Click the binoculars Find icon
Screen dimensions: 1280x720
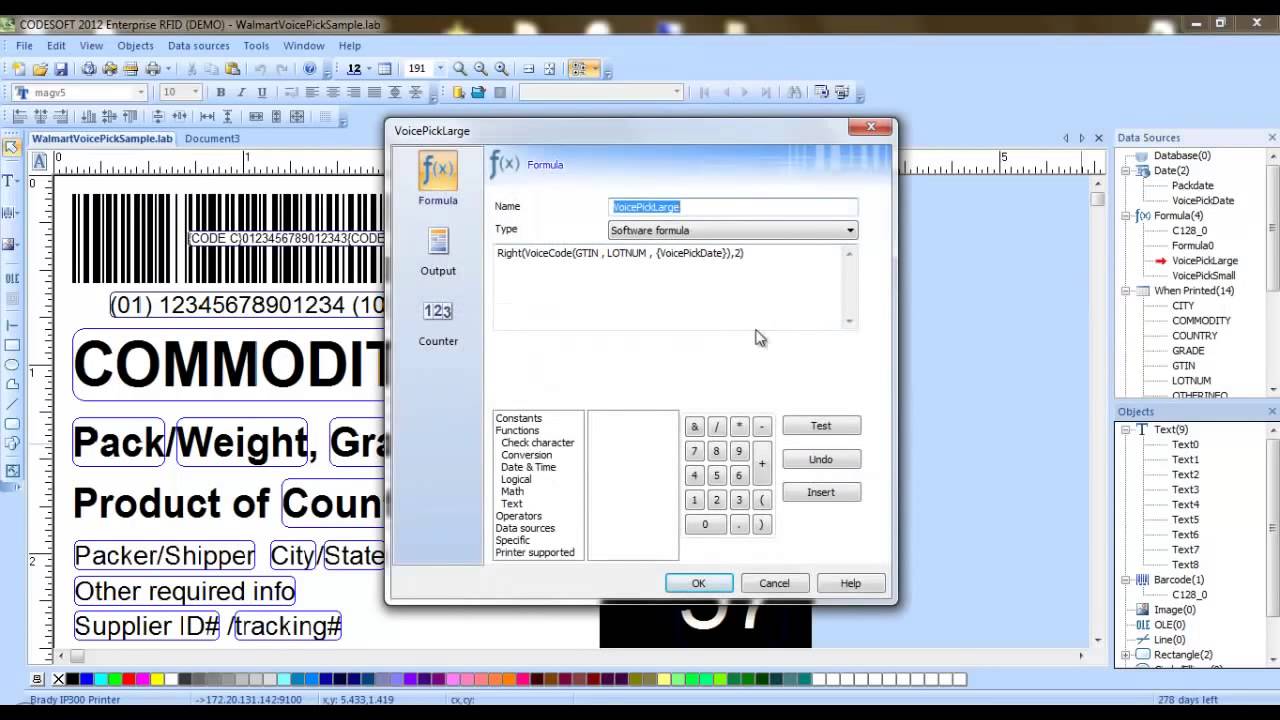pos(796,92)
